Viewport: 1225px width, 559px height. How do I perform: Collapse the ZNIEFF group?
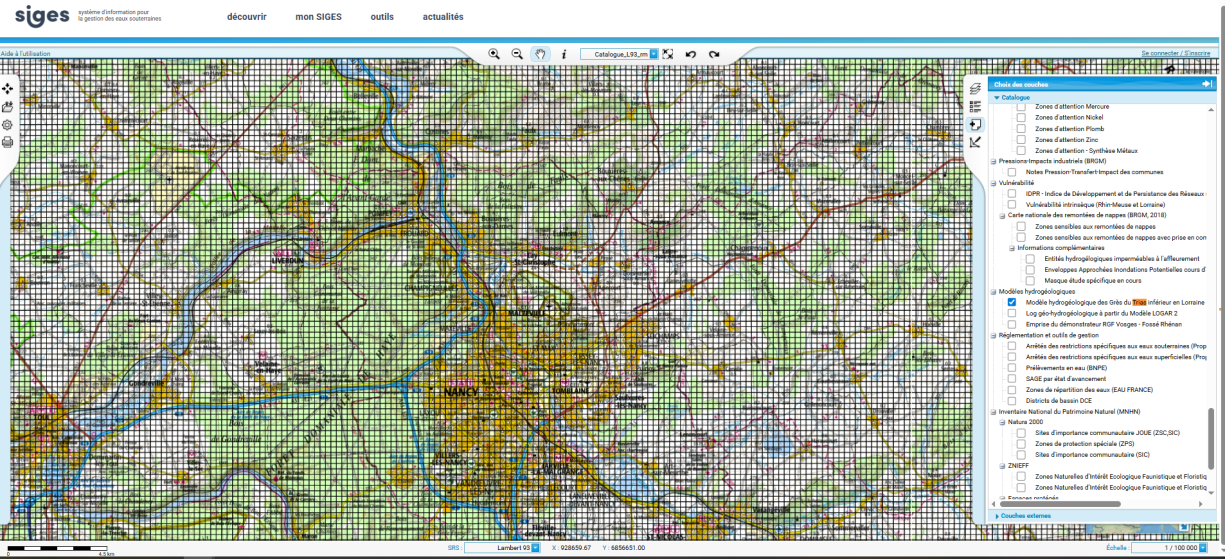[1003, 465]
